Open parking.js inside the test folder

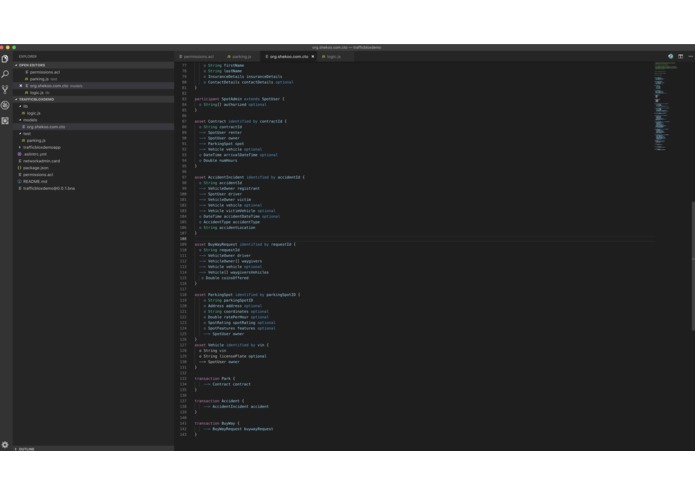tap(36, 140)
